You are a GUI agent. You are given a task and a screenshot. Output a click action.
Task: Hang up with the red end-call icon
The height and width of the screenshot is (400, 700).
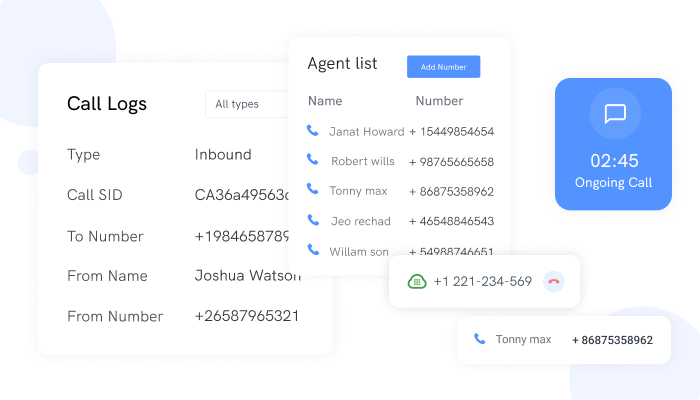point(554,282)
